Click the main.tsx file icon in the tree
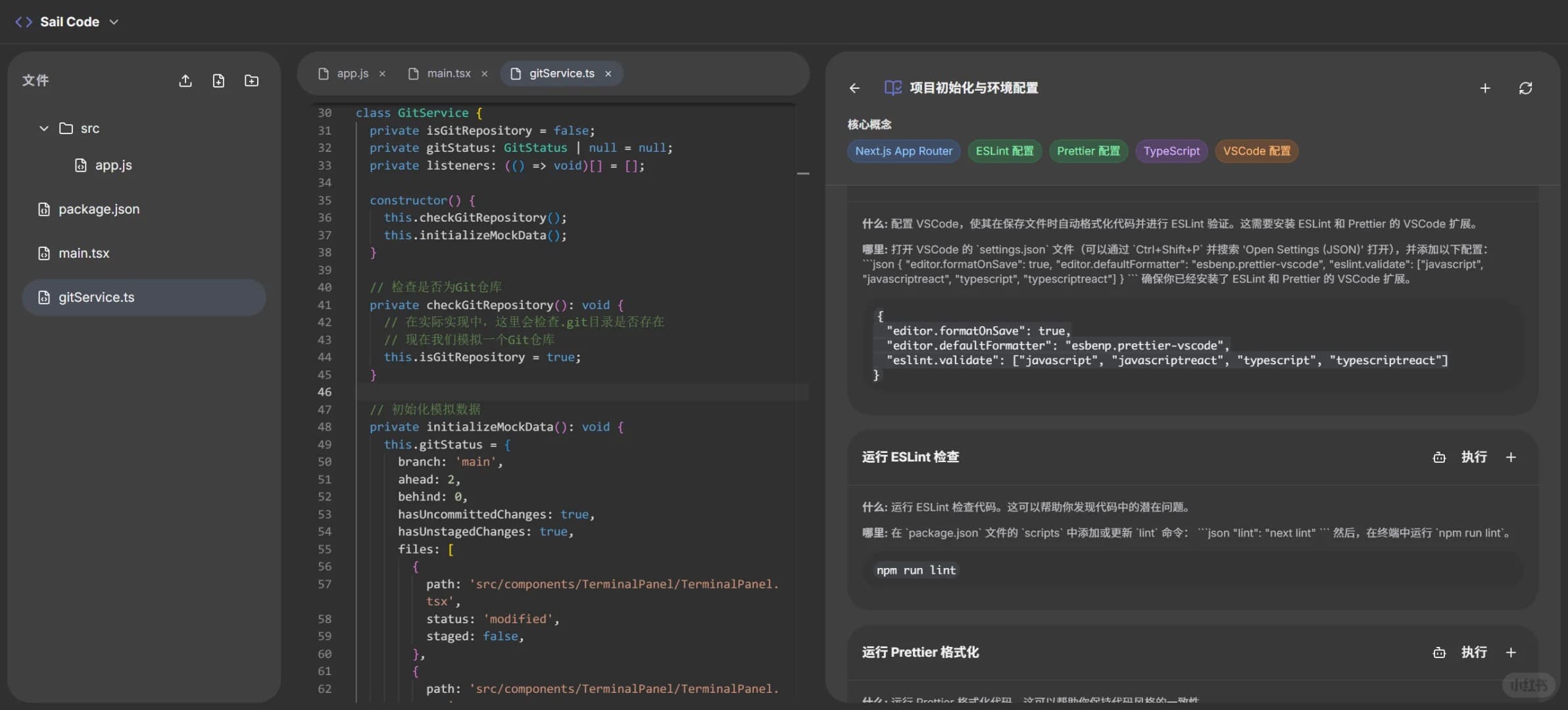This screenshot has width=1568, height=710. 43,253
